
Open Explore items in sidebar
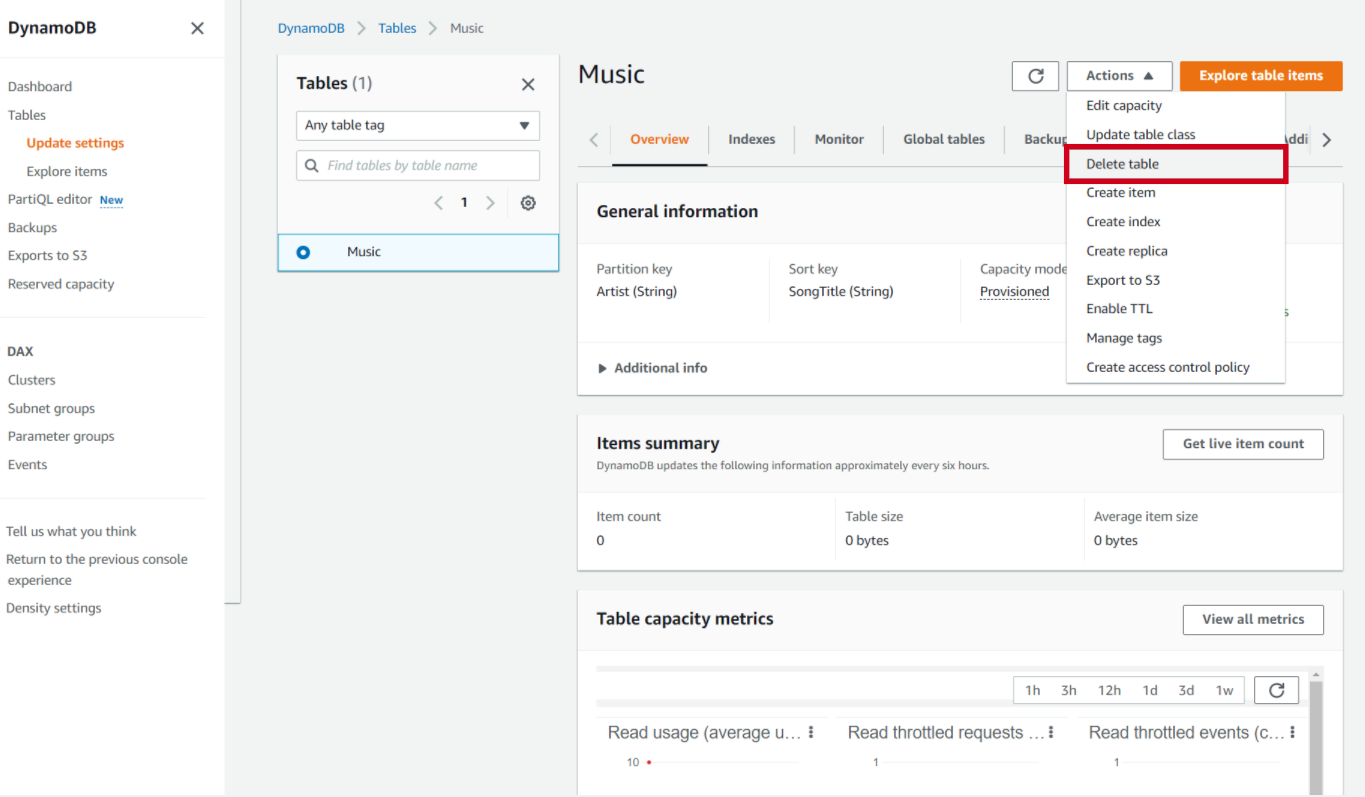67,171
